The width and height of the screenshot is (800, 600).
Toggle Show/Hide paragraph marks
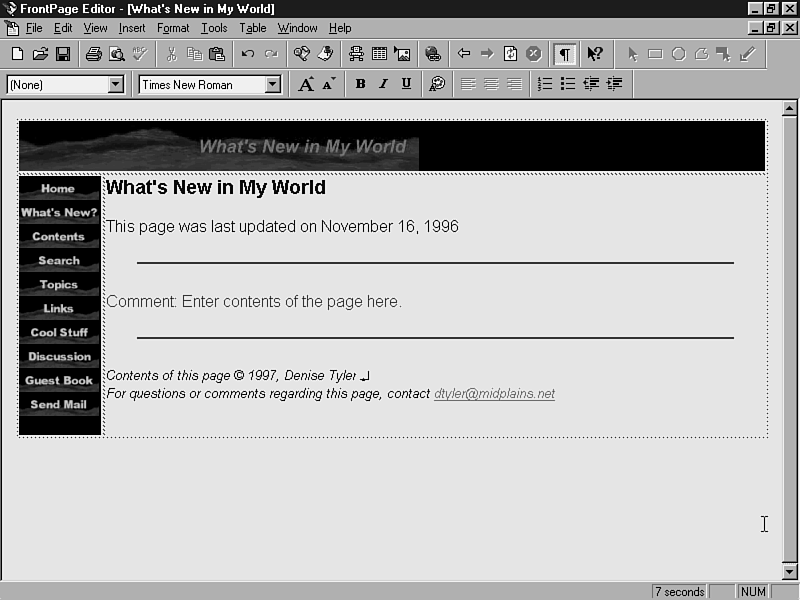click(x=565, y=54)
